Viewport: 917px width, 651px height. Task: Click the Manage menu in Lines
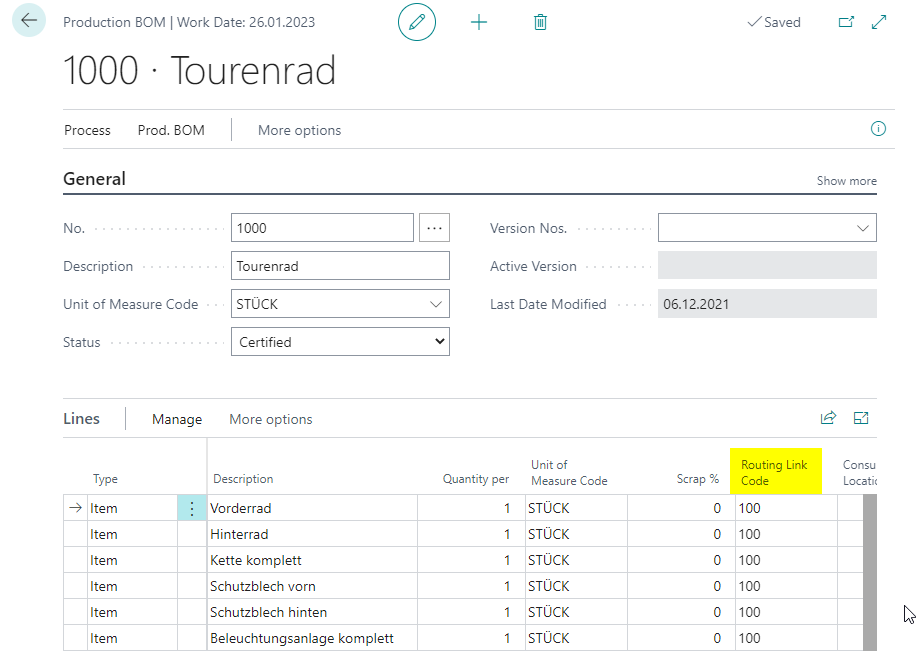point(177,419)
